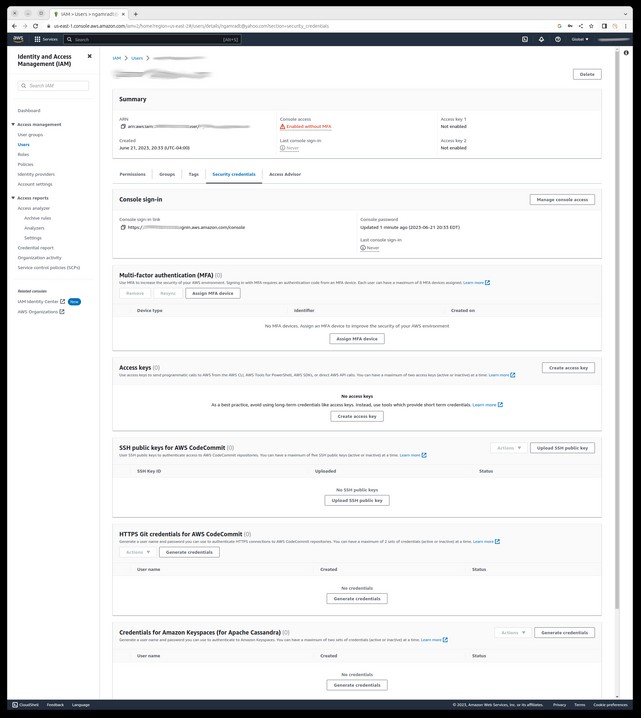Open the password key icon in address bar
The image size is (641, 718).
[x=570, y=26]
